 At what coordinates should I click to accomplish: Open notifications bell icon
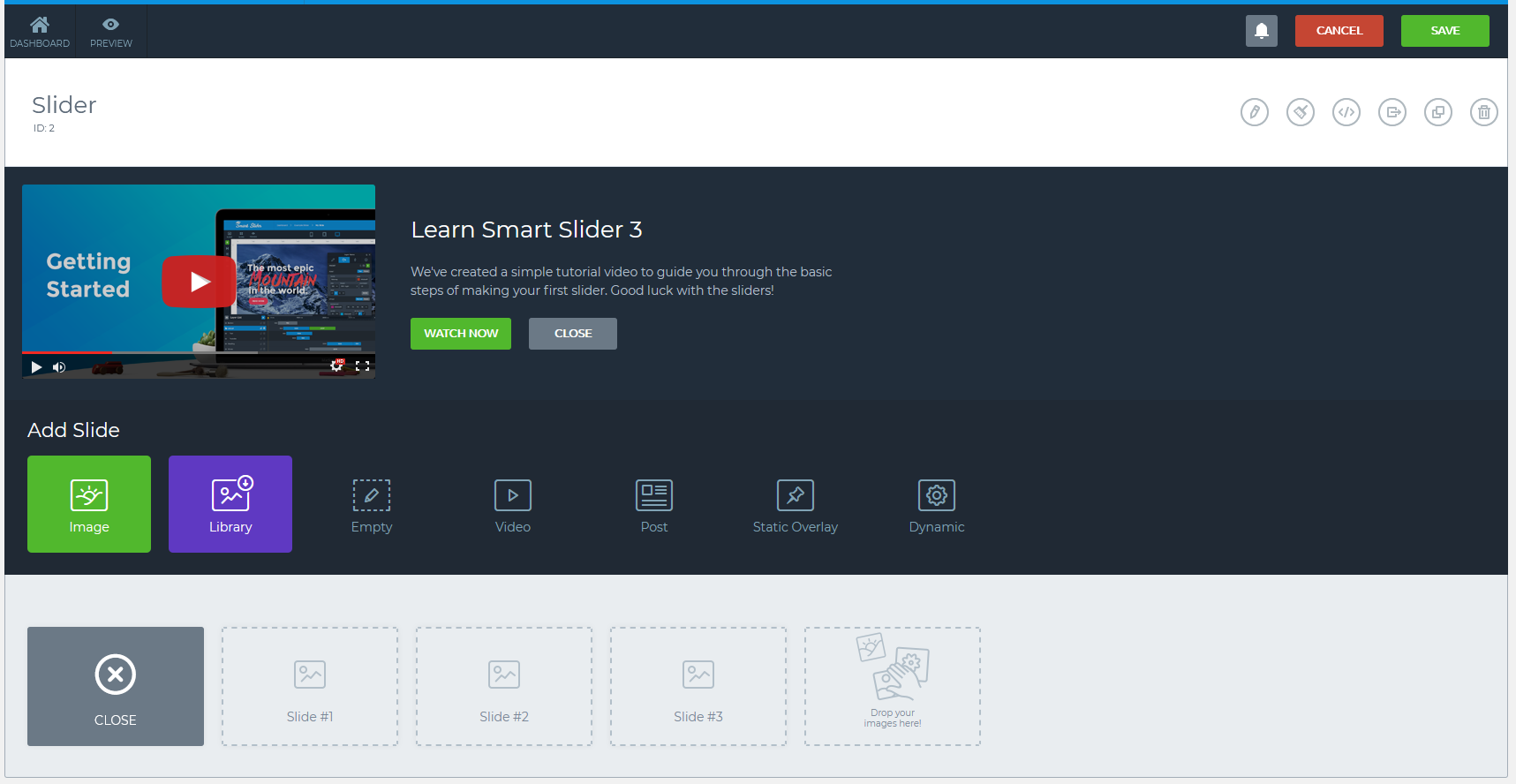(1262, 31)
